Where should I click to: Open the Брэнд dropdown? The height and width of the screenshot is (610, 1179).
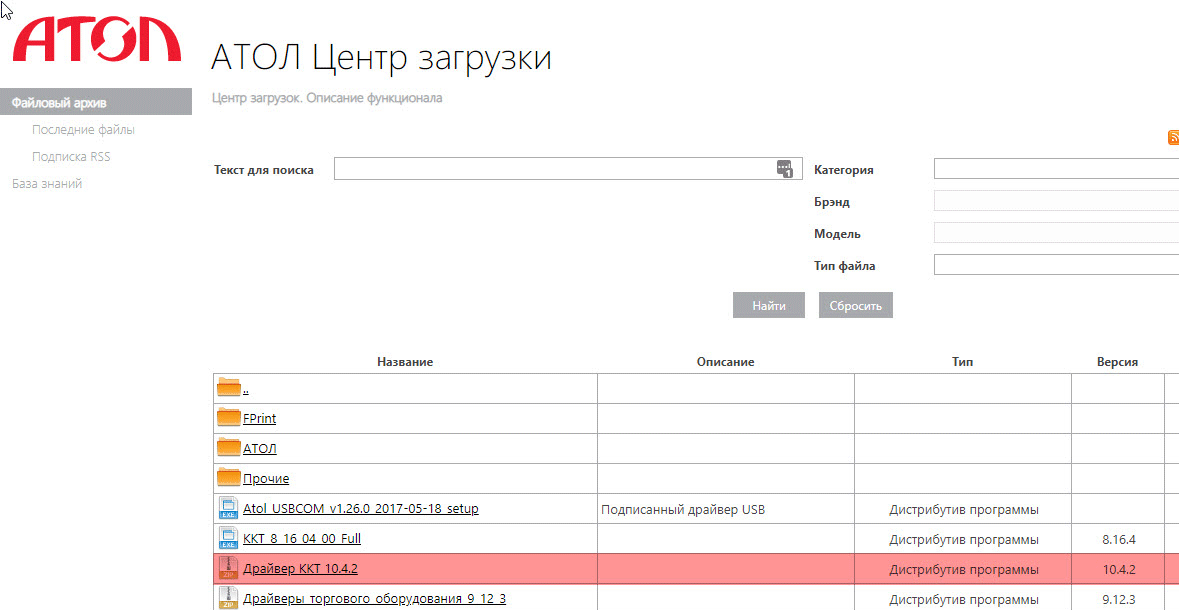tap(1055, 201)
